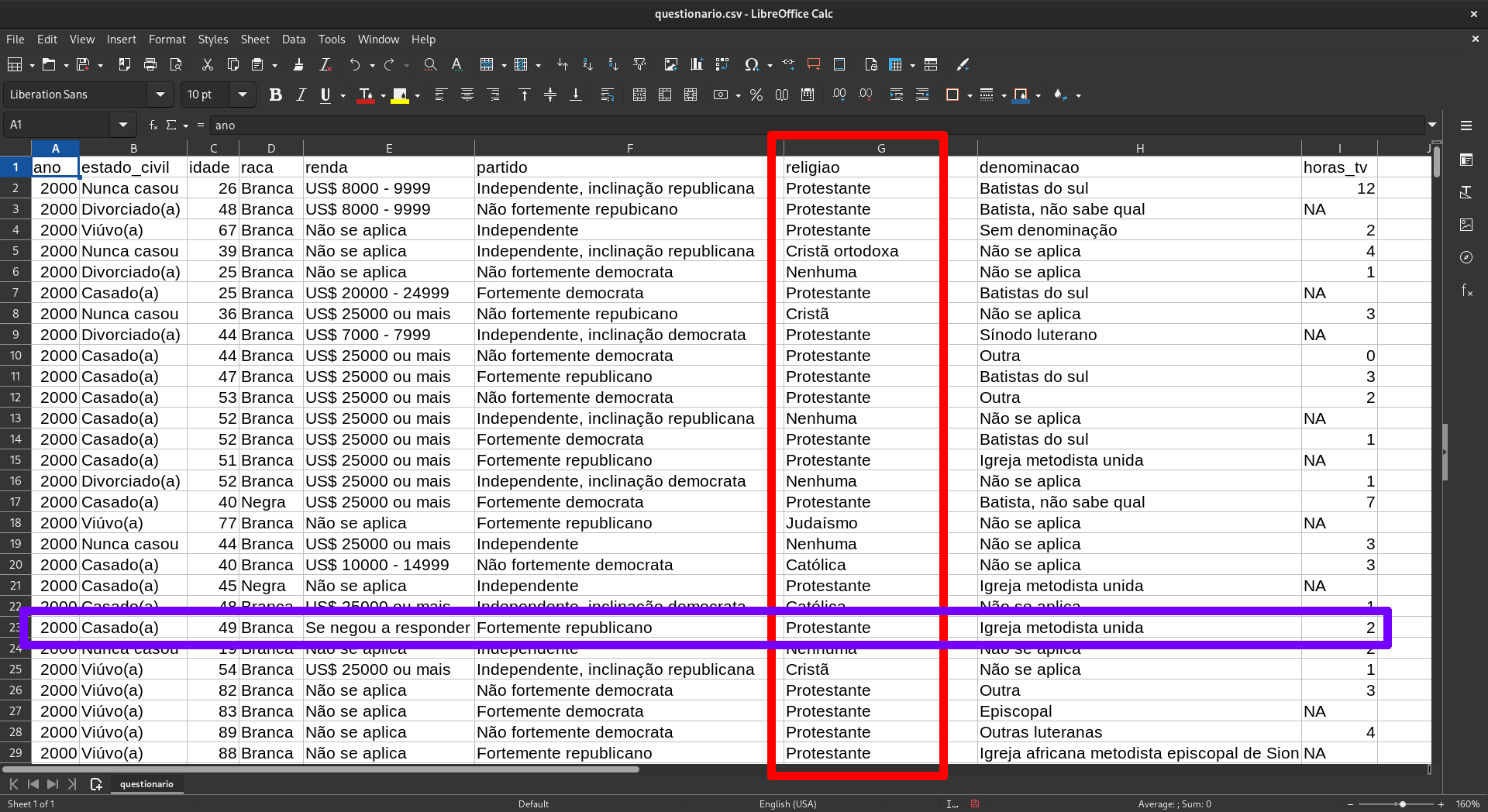Open the font size dropdown list
This screenshot has width=1488, height=812.
(x=243, y=95)
